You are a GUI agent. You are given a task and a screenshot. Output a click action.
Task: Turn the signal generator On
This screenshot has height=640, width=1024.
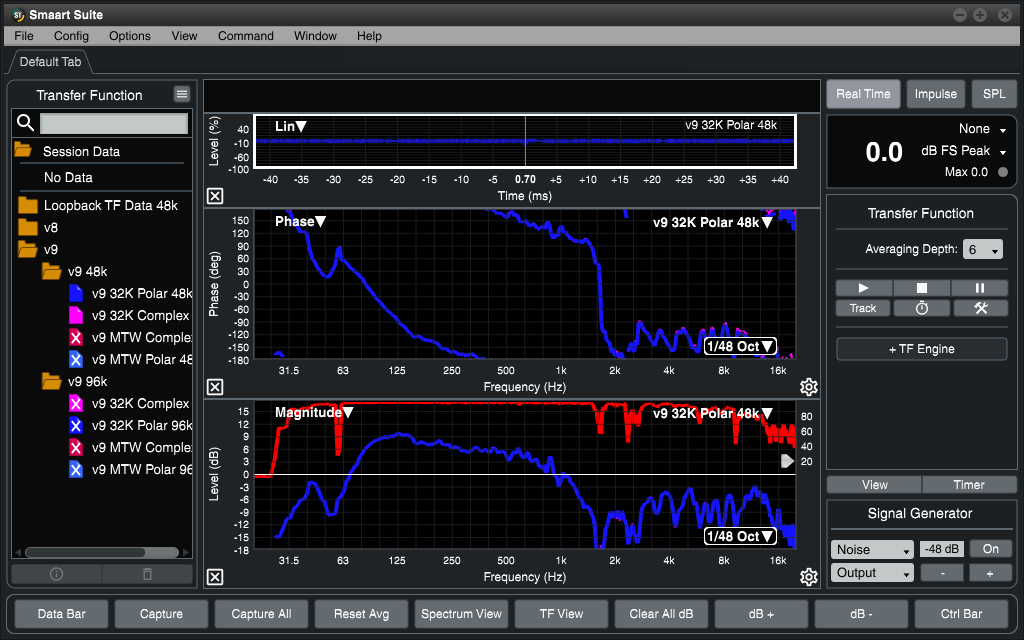coord(991,549)
